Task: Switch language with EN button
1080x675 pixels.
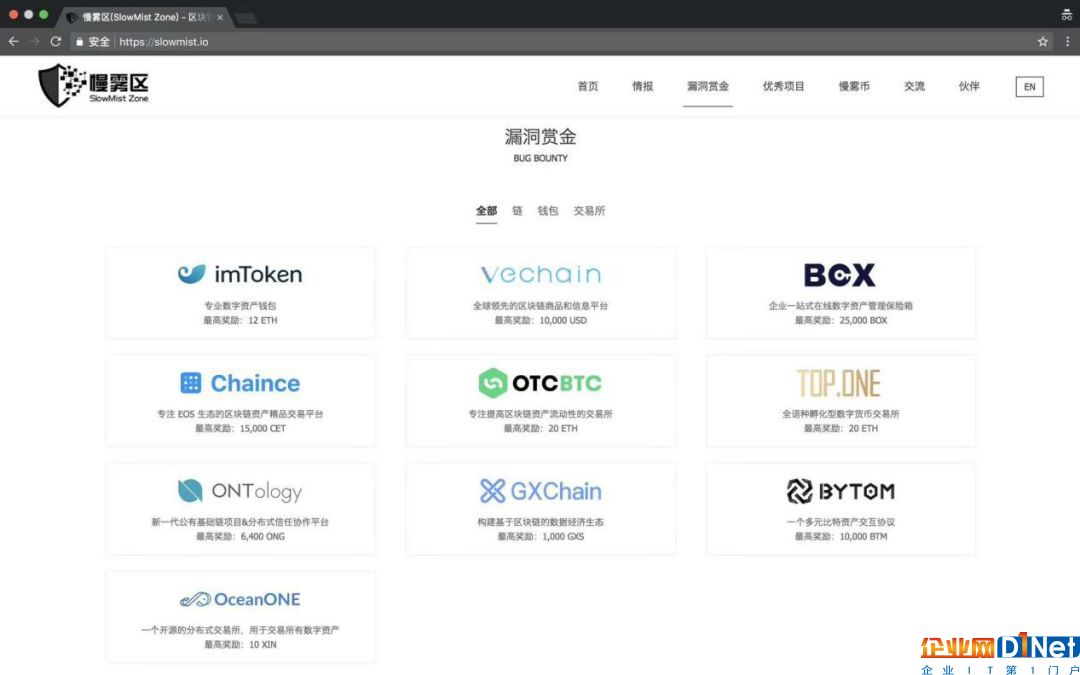Action: pos(1030,87)
